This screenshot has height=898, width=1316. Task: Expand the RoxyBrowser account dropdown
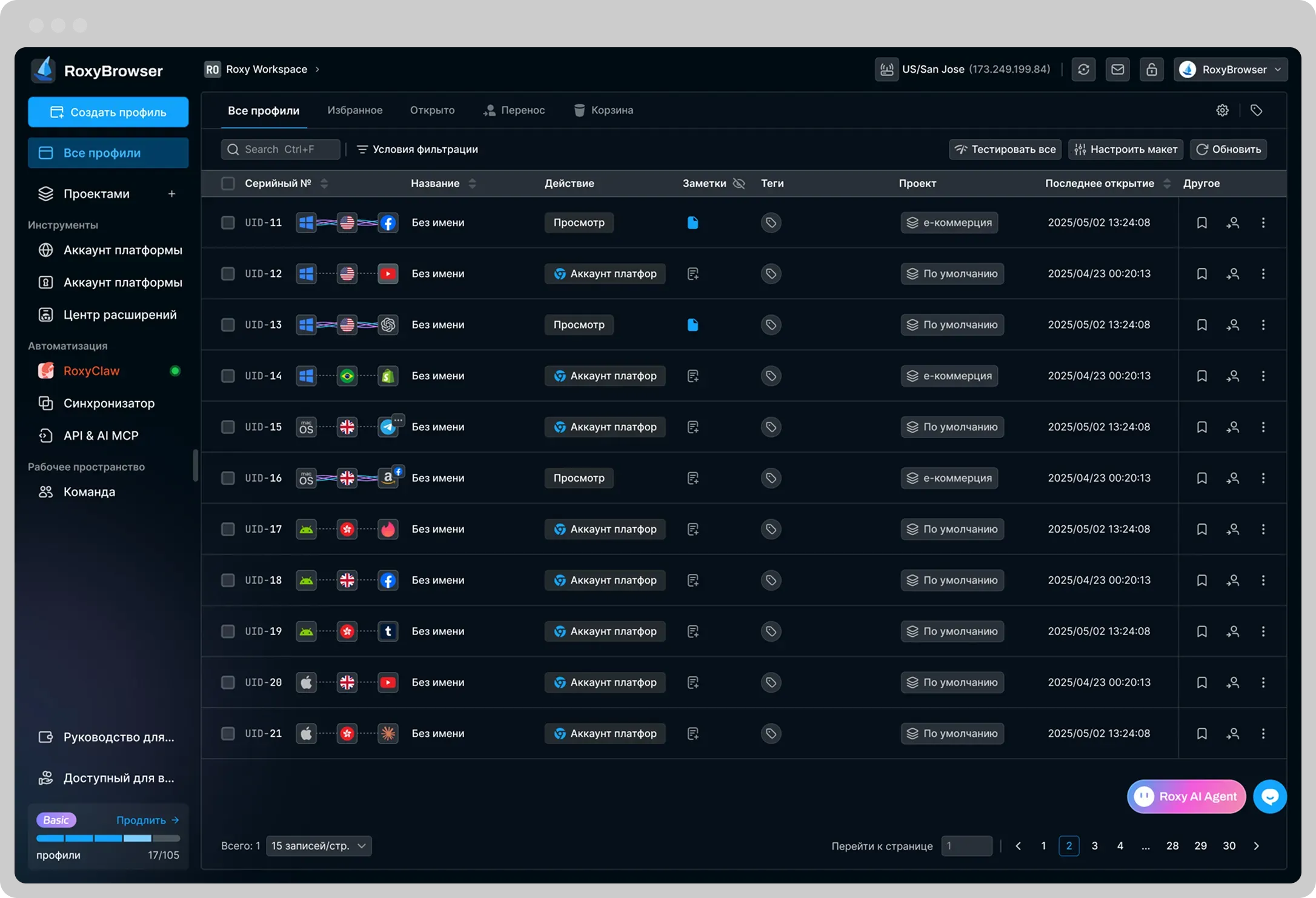point(1231,70)
